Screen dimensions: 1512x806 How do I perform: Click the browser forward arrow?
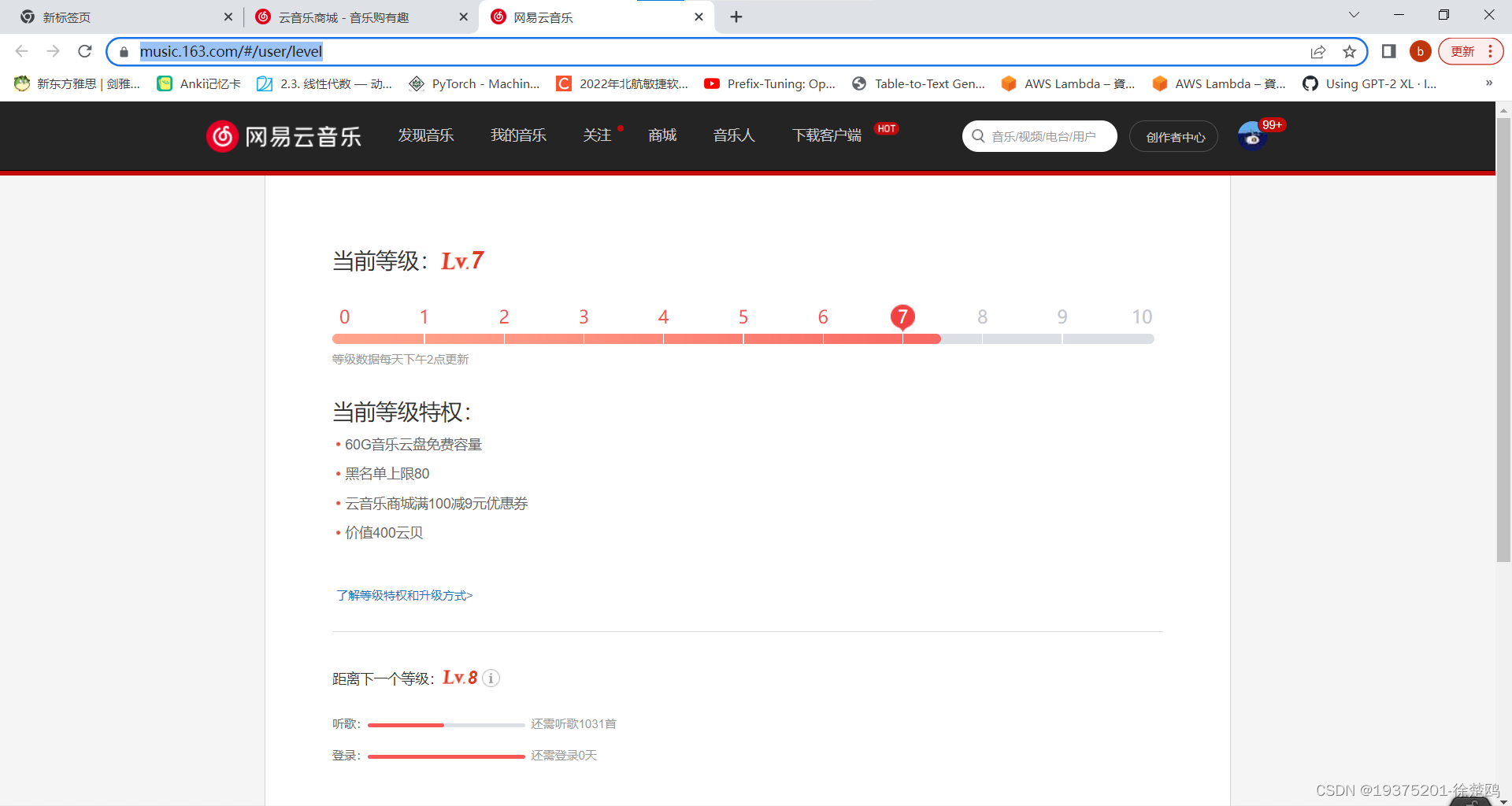point(53,51)
